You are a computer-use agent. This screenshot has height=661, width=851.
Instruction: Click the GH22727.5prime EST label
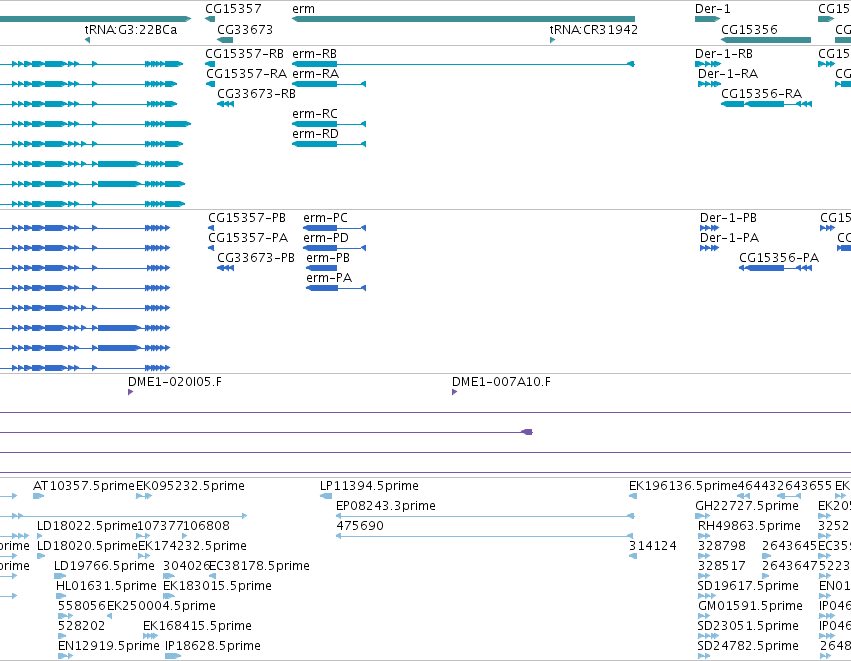click(747, 506)
